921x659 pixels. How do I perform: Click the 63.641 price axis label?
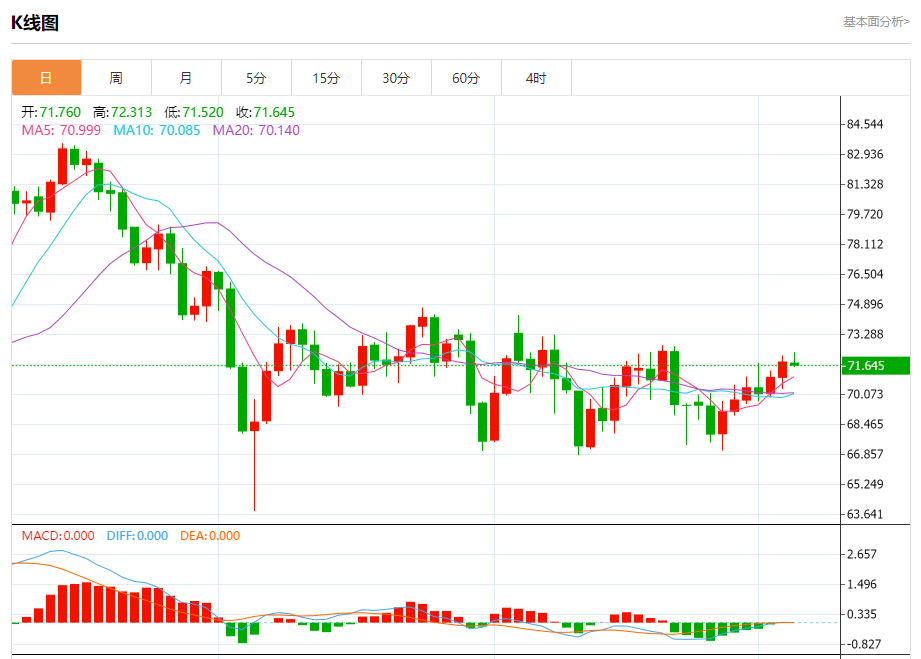pyautogui.click(x=865, y=514)
